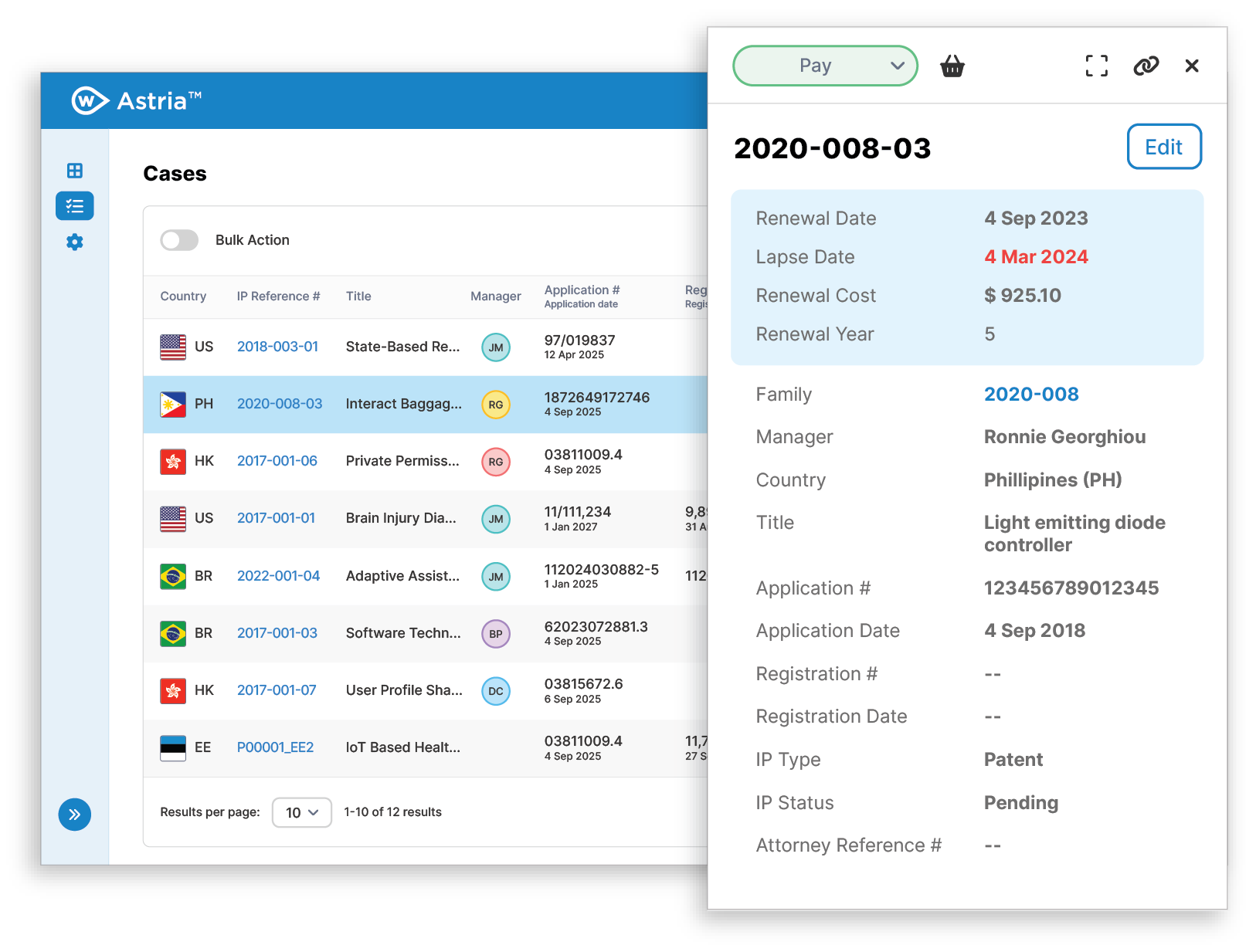Sort by IP Reference # column header
The image size is (1256, 952).
(x=278, y=296)
